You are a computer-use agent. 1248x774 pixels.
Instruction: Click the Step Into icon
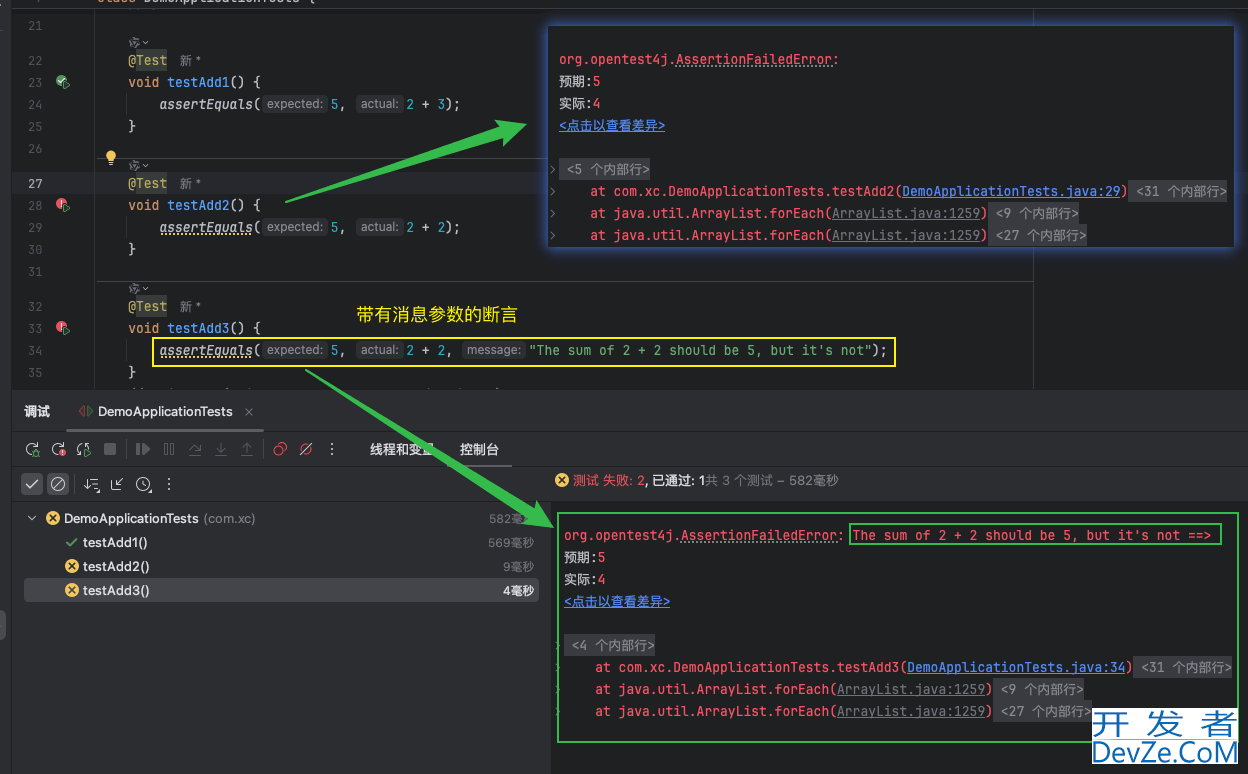click(x=221, y=450)
